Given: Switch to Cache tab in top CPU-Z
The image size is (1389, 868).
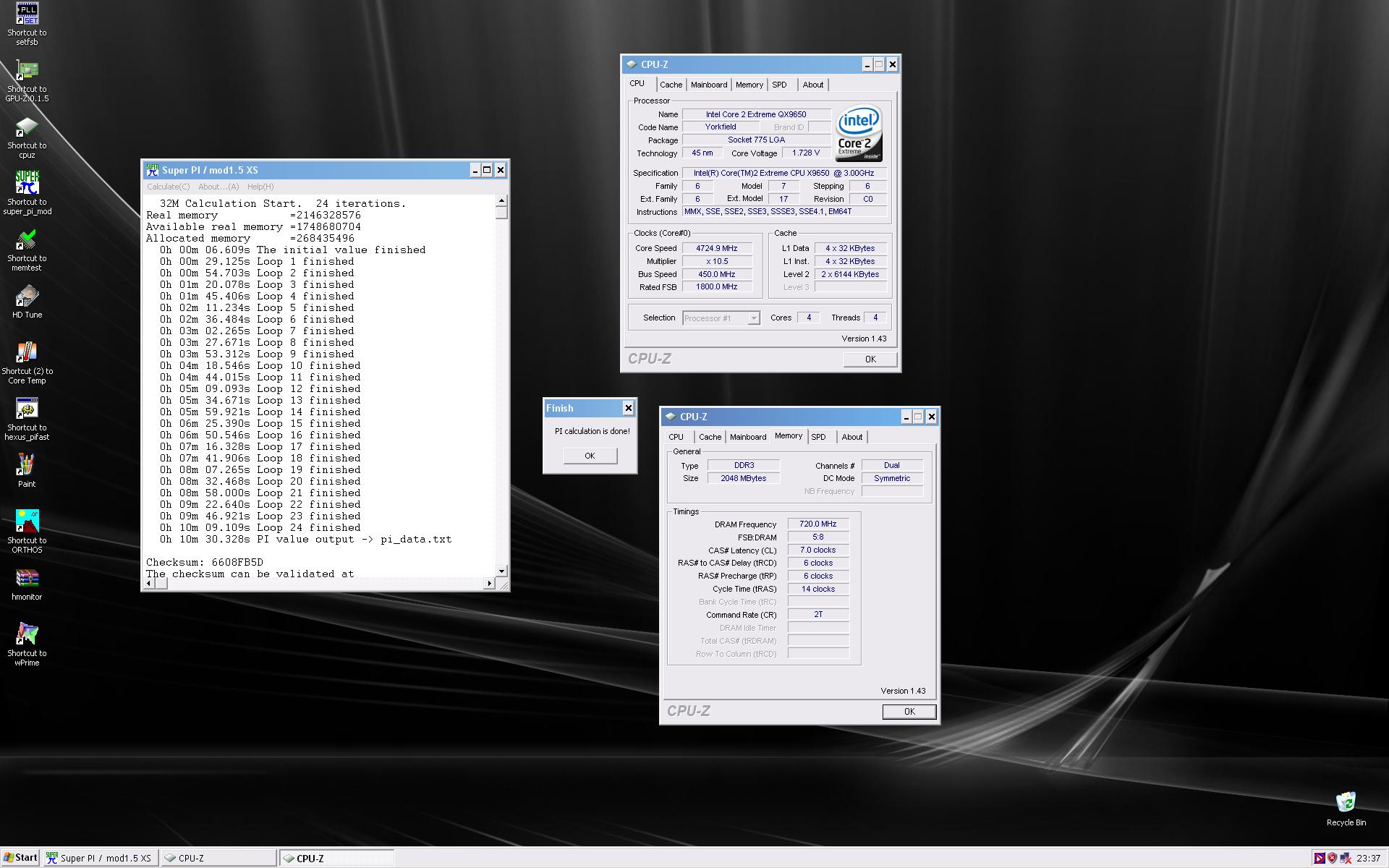Looking at the screenshot, I should 671,85.
